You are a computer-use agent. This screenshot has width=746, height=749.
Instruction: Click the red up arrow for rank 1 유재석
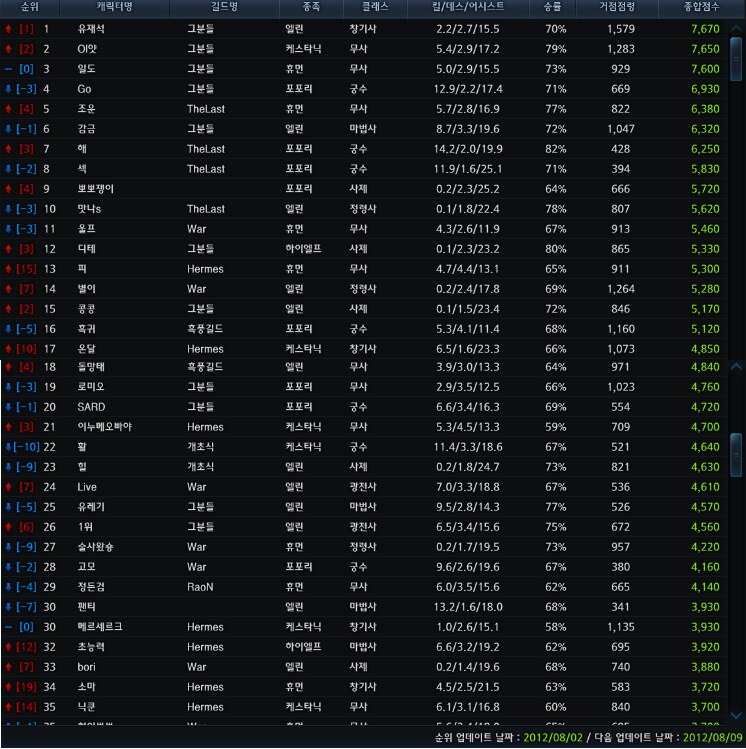[x=9, y=29]
